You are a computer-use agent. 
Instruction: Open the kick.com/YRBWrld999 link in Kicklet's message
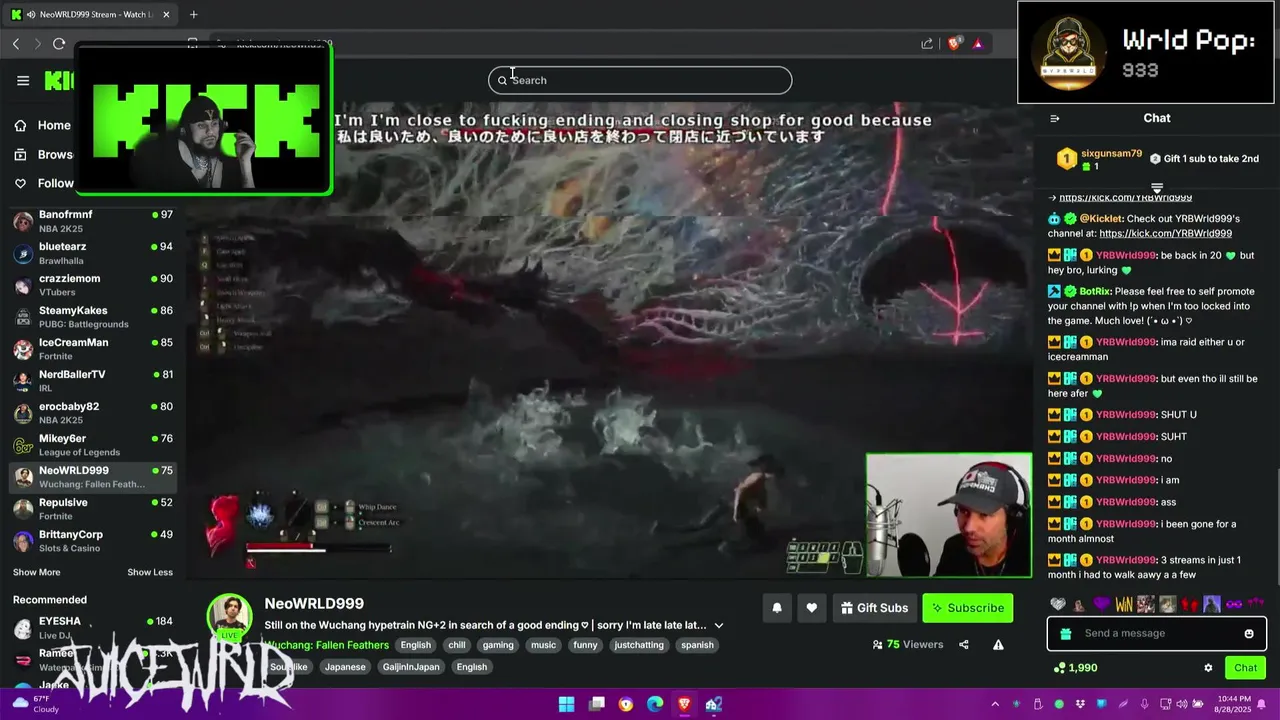1165,233
